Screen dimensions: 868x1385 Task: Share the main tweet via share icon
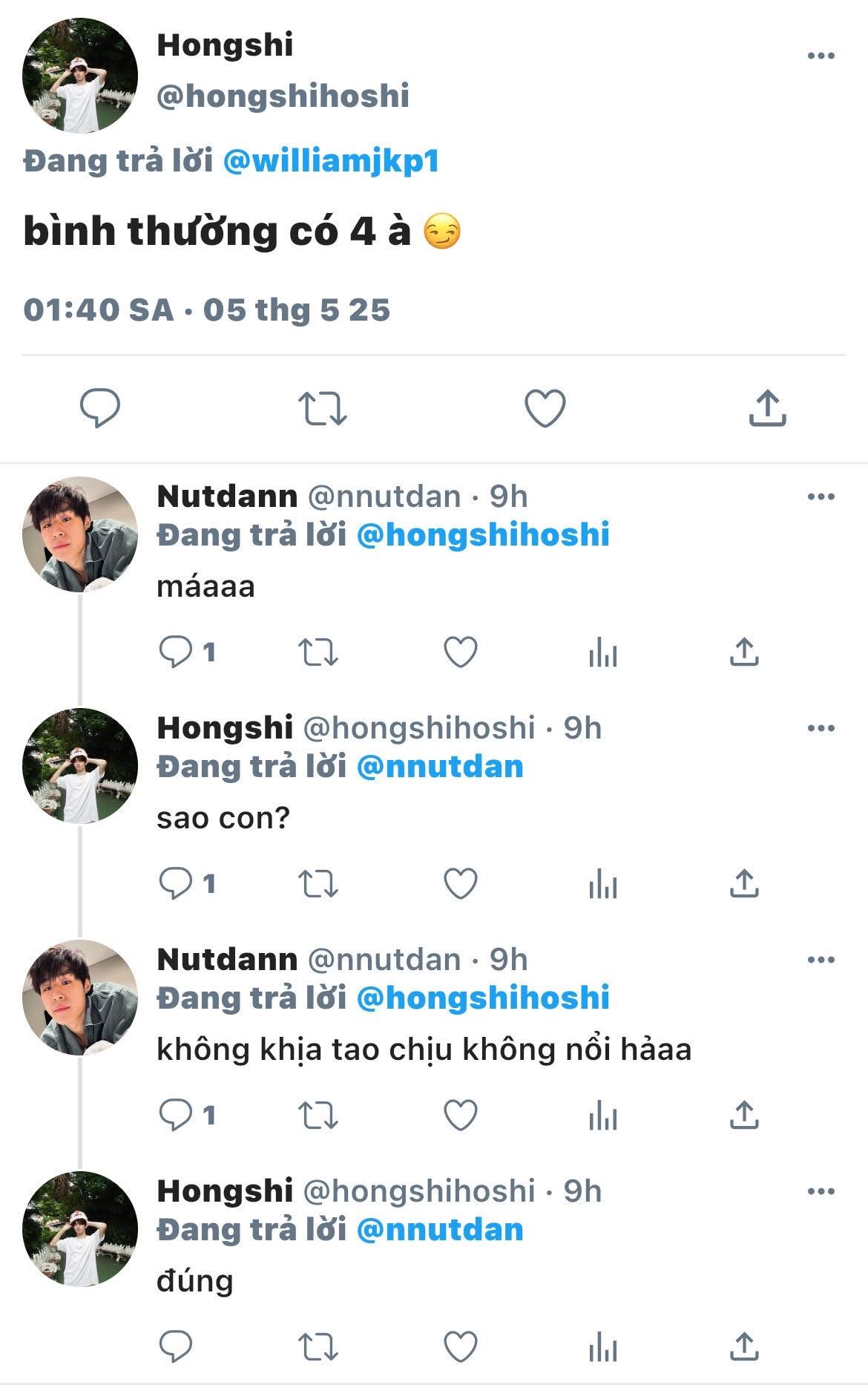(767, 408)
